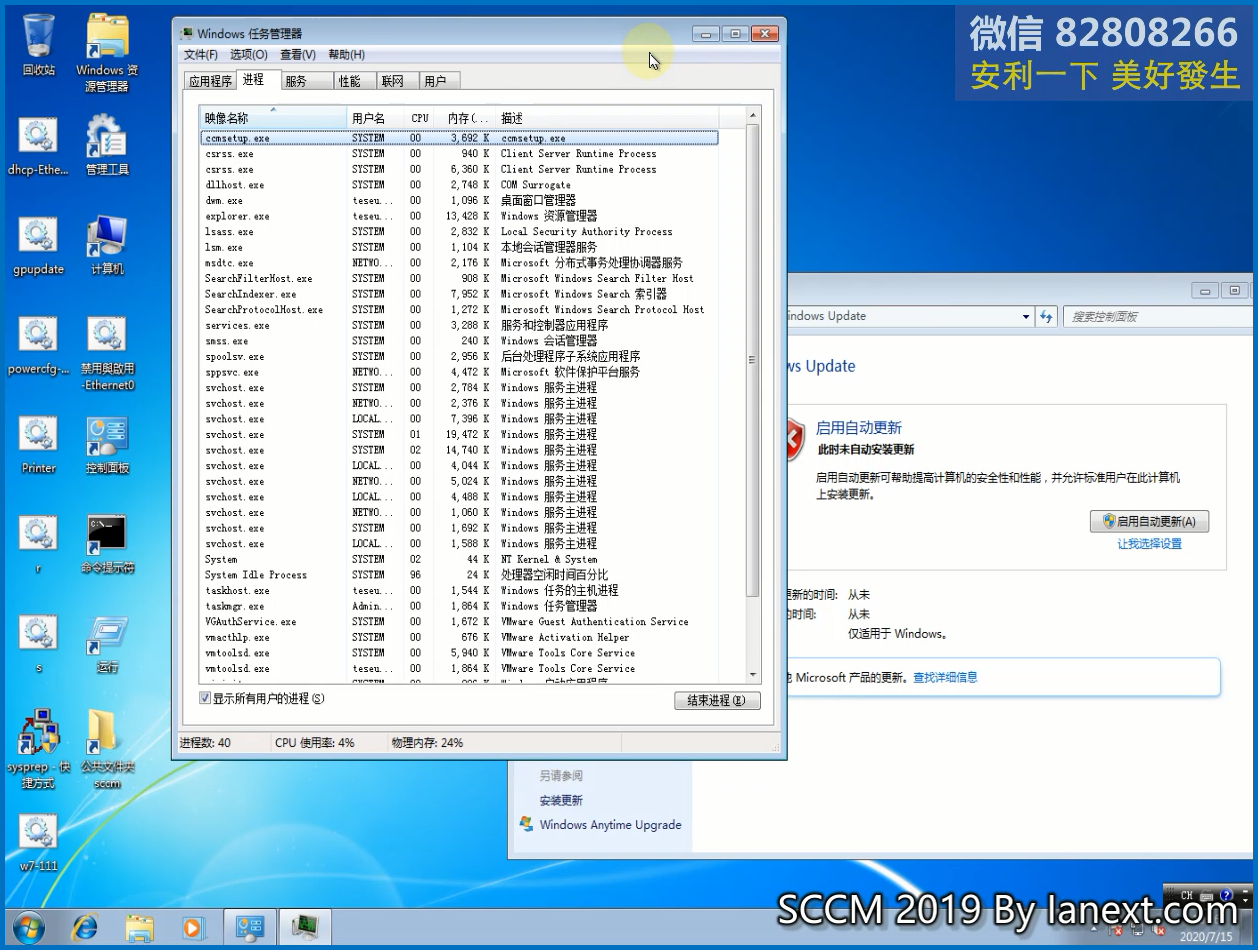Select the 运行 desktop icon

[x=107, y=644]
